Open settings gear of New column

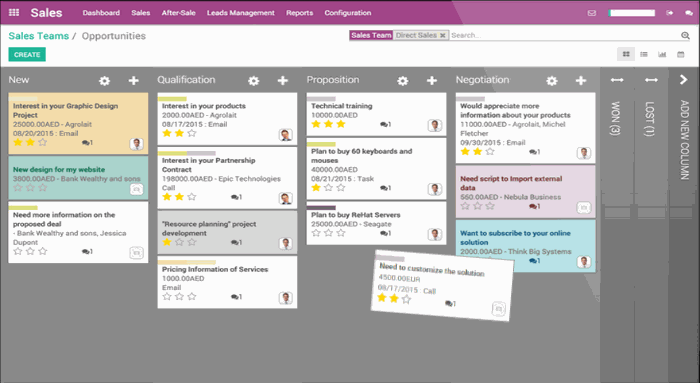coord(104,81)
